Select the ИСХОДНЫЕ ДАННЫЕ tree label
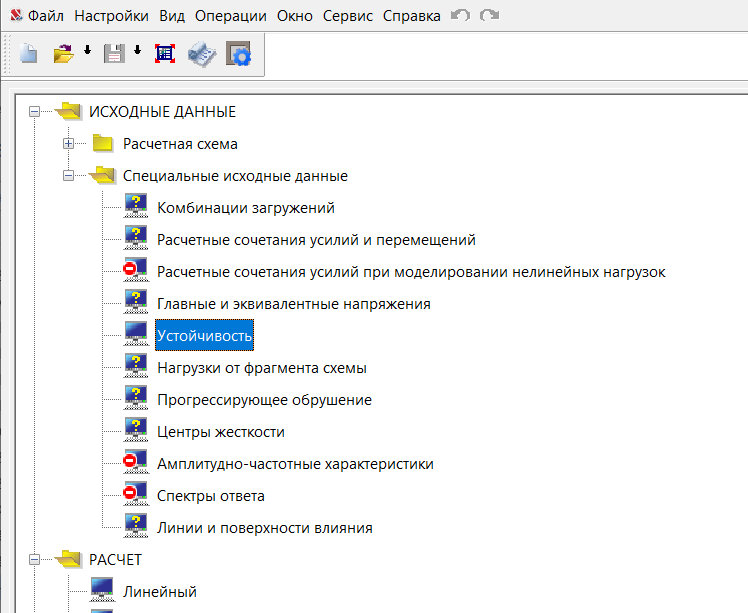This screenshot has width=748, height=613. click(x=163, y=112)
